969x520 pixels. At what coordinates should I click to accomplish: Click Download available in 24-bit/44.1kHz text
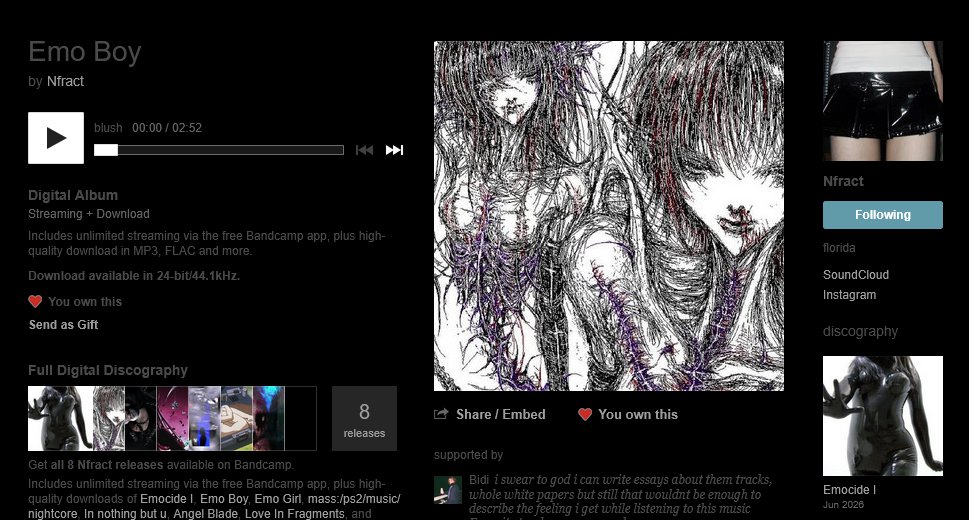(133, 276)
